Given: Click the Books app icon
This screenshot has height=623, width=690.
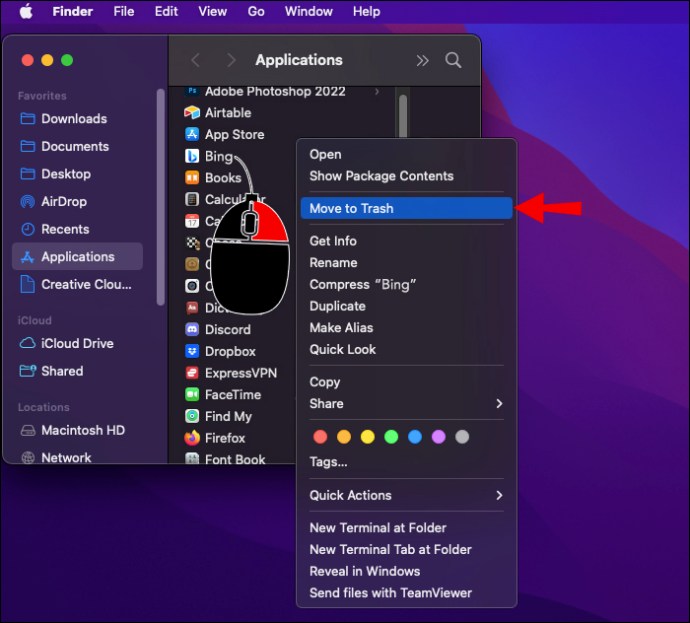Looking at the screenshot, I should [192, 178].
